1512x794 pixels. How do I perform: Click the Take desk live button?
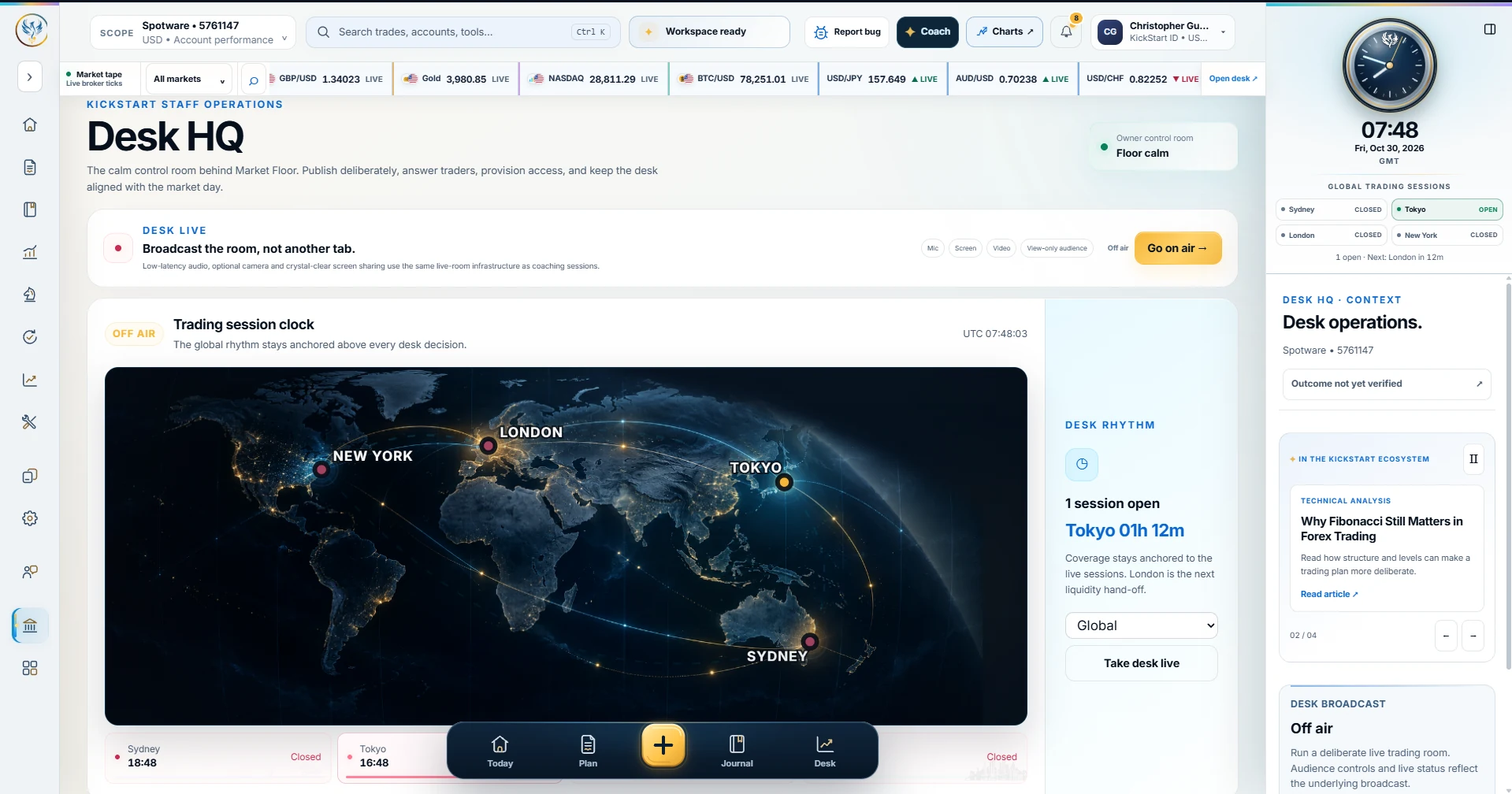1141,663
